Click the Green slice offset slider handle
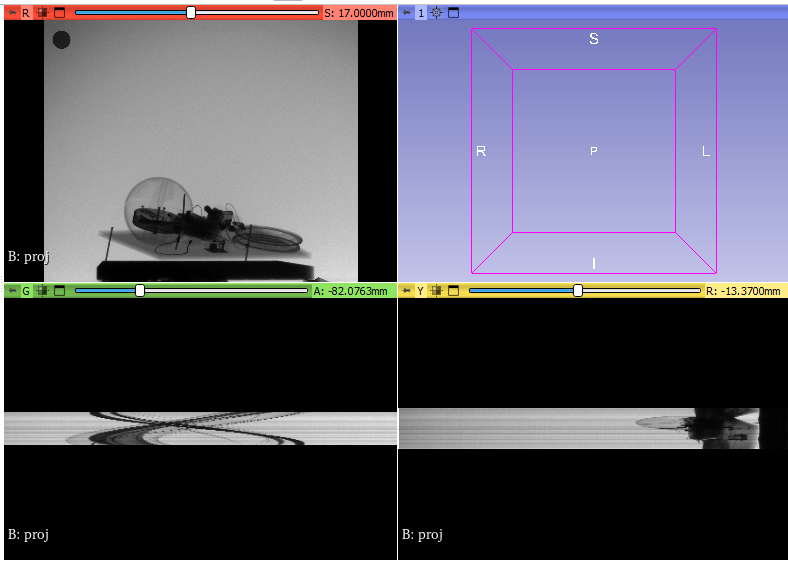Screen dimensions: 788x563 coord(140,290)
